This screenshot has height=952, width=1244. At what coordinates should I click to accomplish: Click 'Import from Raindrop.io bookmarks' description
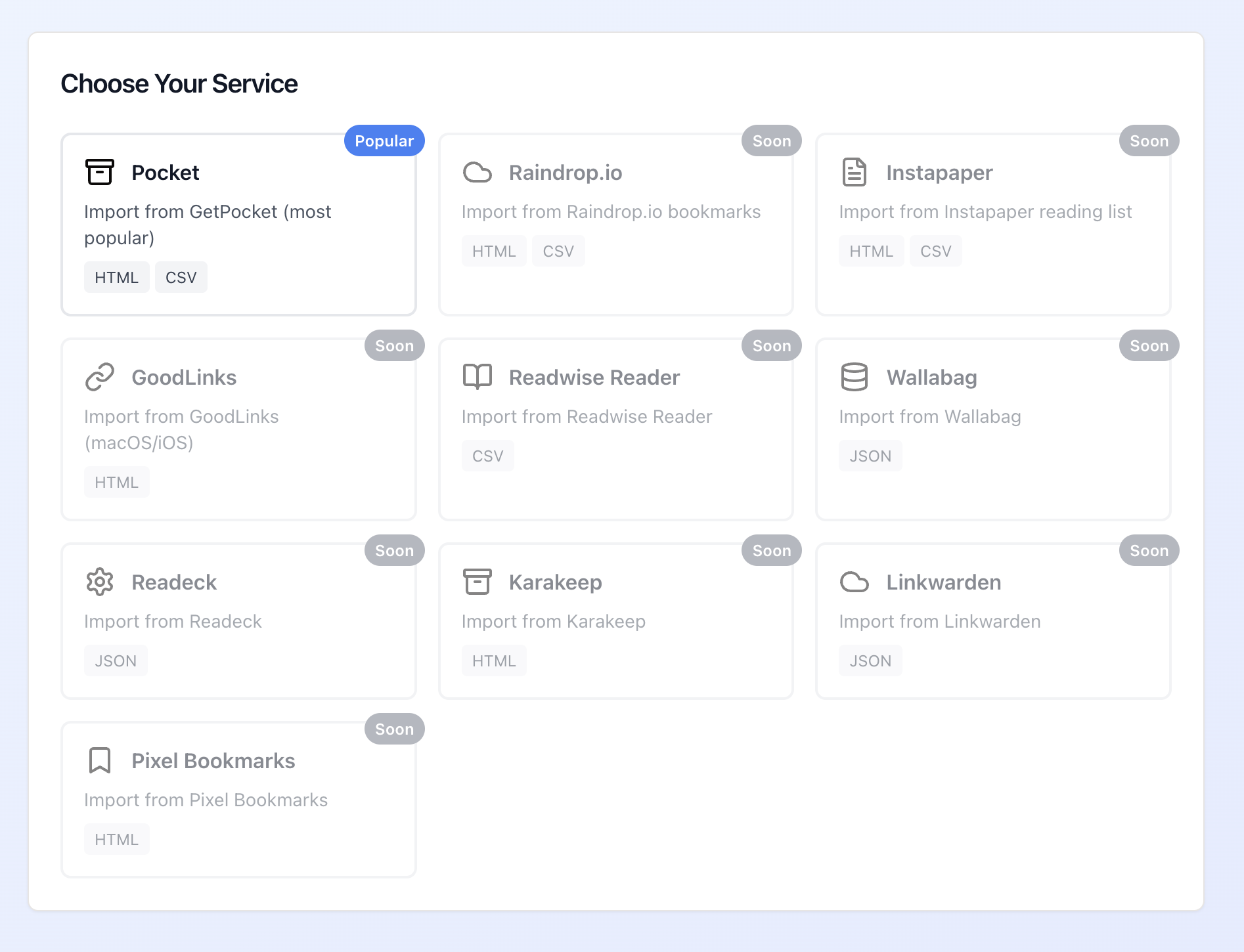click(611, 211)
